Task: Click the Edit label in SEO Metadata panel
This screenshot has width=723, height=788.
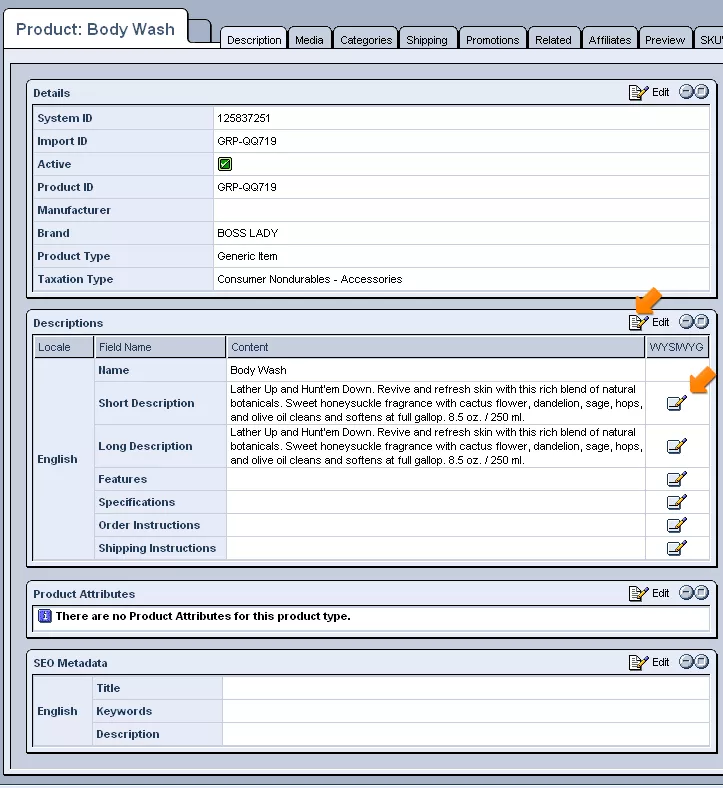Action: (660, 662)
